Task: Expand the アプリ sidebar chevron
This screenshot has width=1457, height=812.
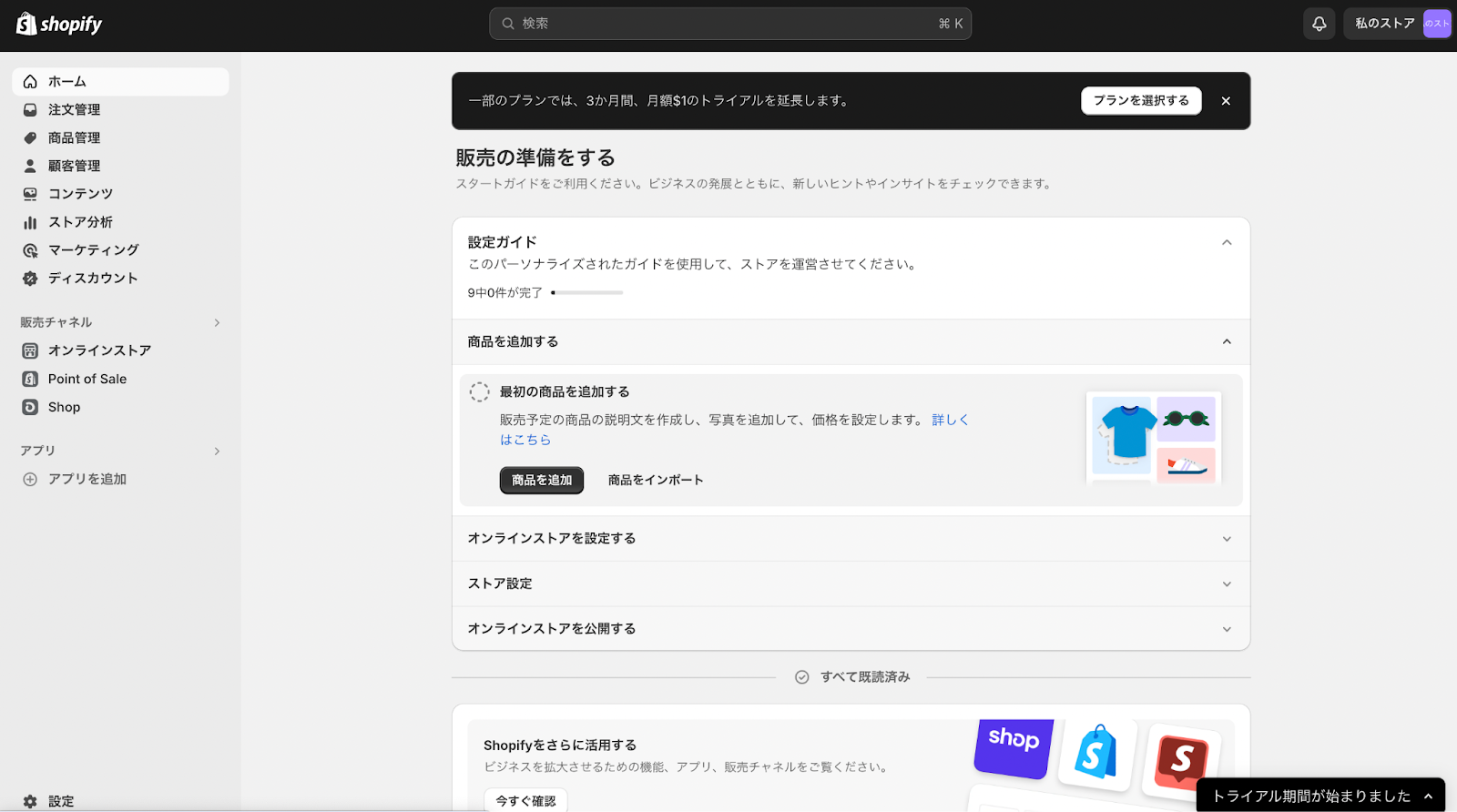Action: [217, 452]
